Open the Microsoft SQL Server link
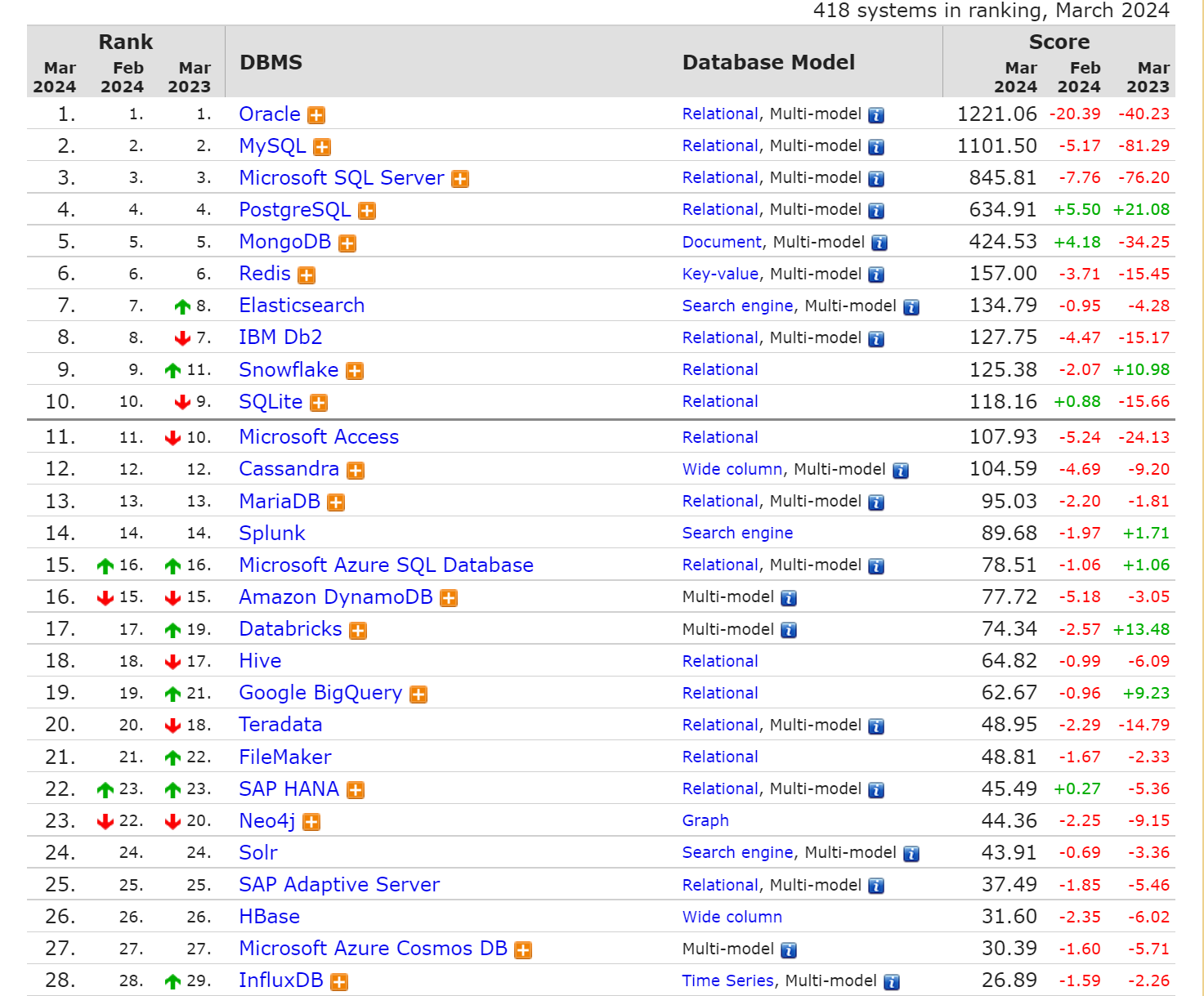This screenshot has height=996, width=1204. [x=342, y=178]
